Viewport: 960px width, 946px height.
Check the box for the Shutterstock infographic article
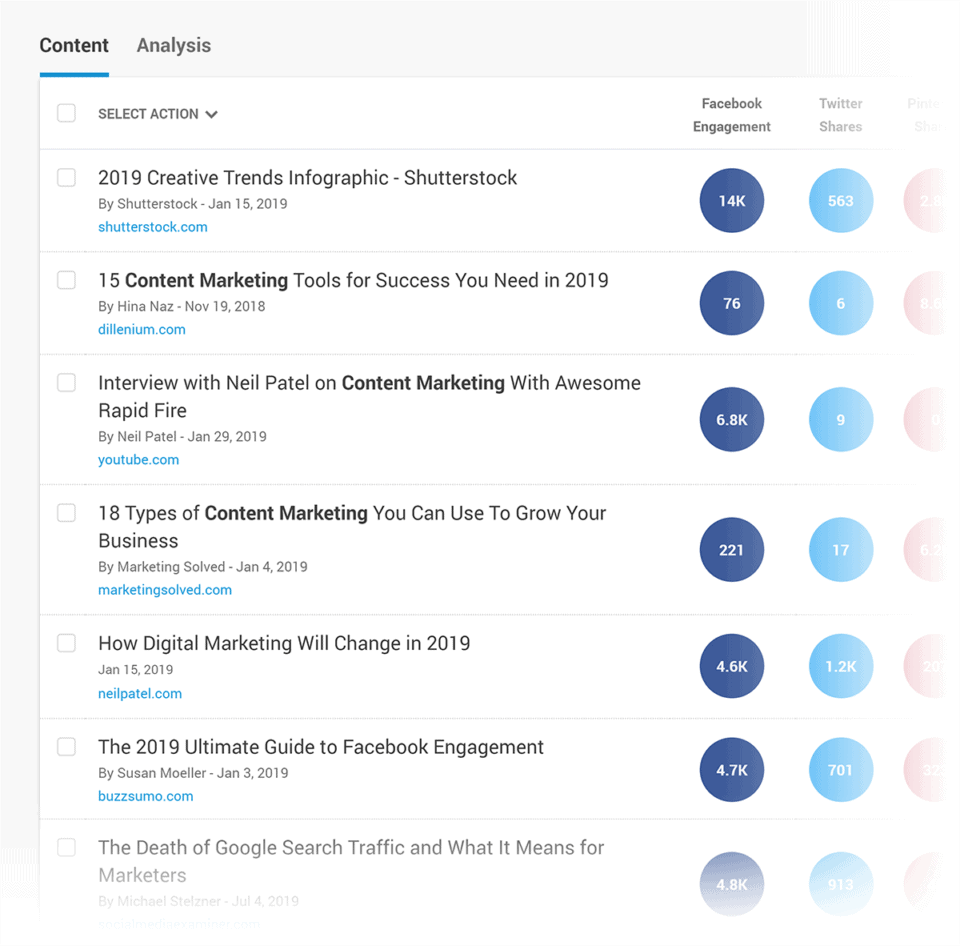66,177
